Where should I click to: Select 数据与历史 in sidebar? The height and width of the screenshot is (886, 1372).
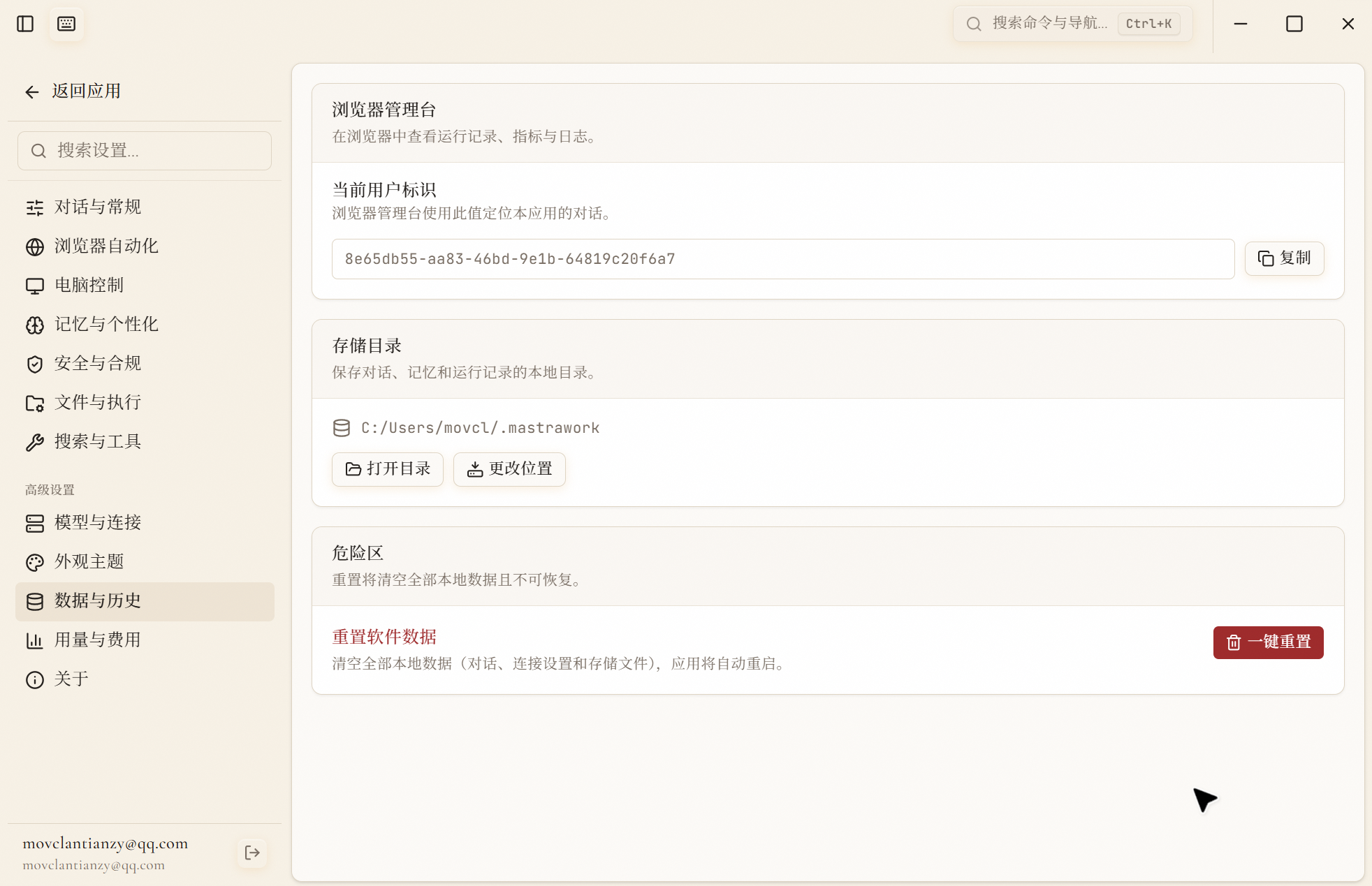click(x=145, y=601)
